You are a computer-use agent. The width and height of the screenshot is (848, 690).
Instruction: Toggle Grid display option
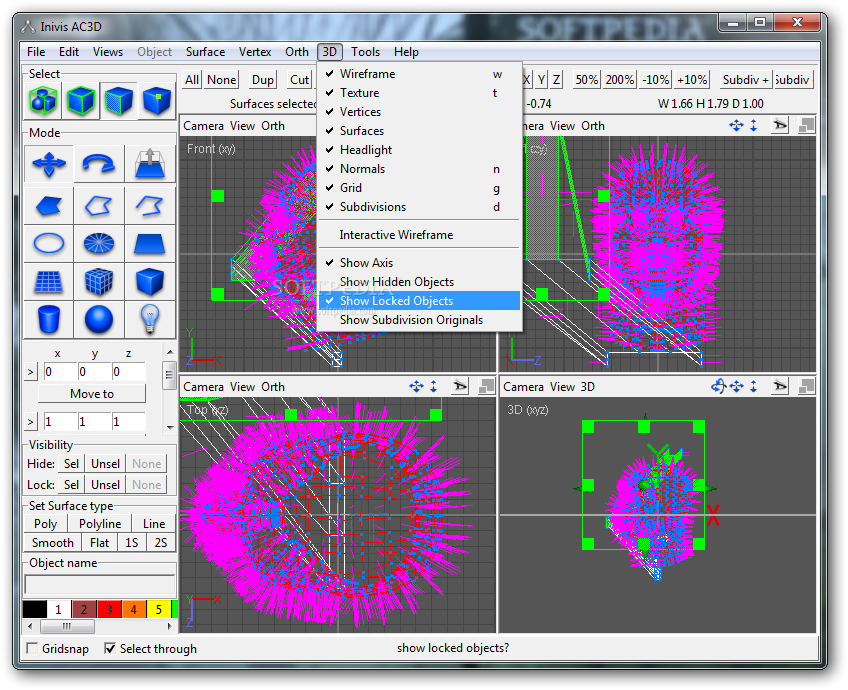point(420,188)
